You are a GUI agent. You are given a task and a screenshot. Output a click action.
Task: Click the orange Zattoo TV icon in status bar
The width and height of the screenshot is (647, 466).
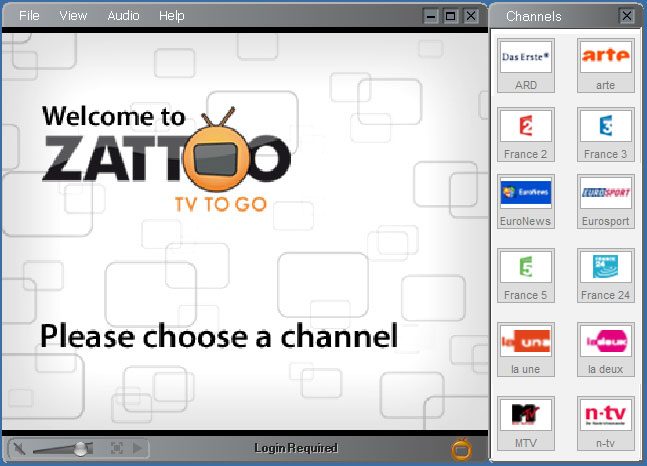(x=461, y=449)
